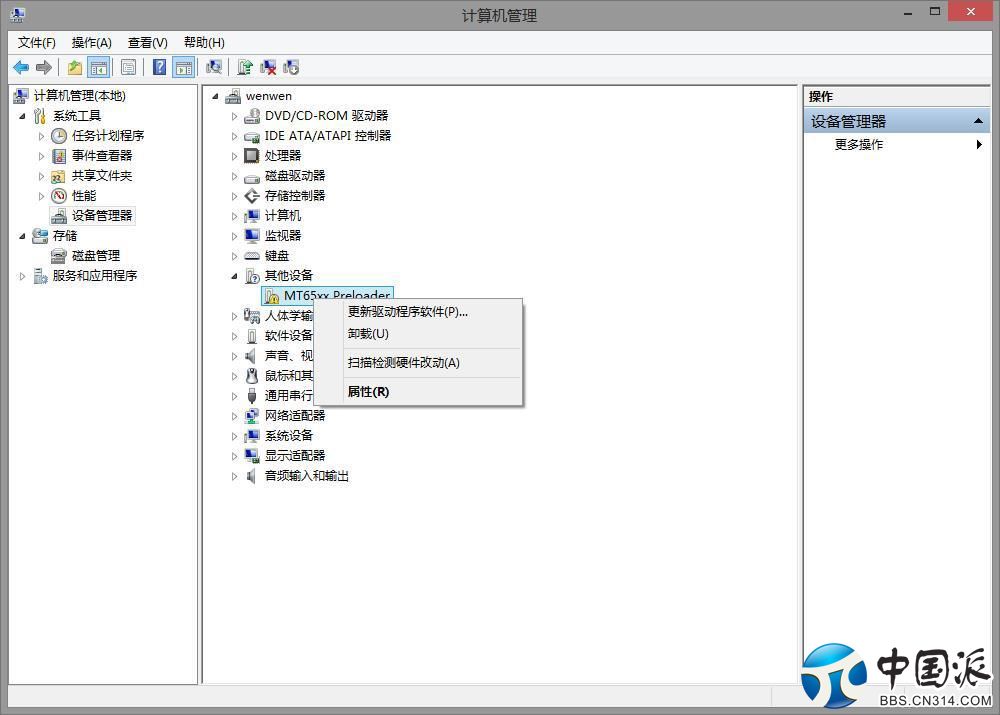Screen dimensions: 1000x715
Task: Collapse the 系统工具 tree node
Action: coord(22,116)
